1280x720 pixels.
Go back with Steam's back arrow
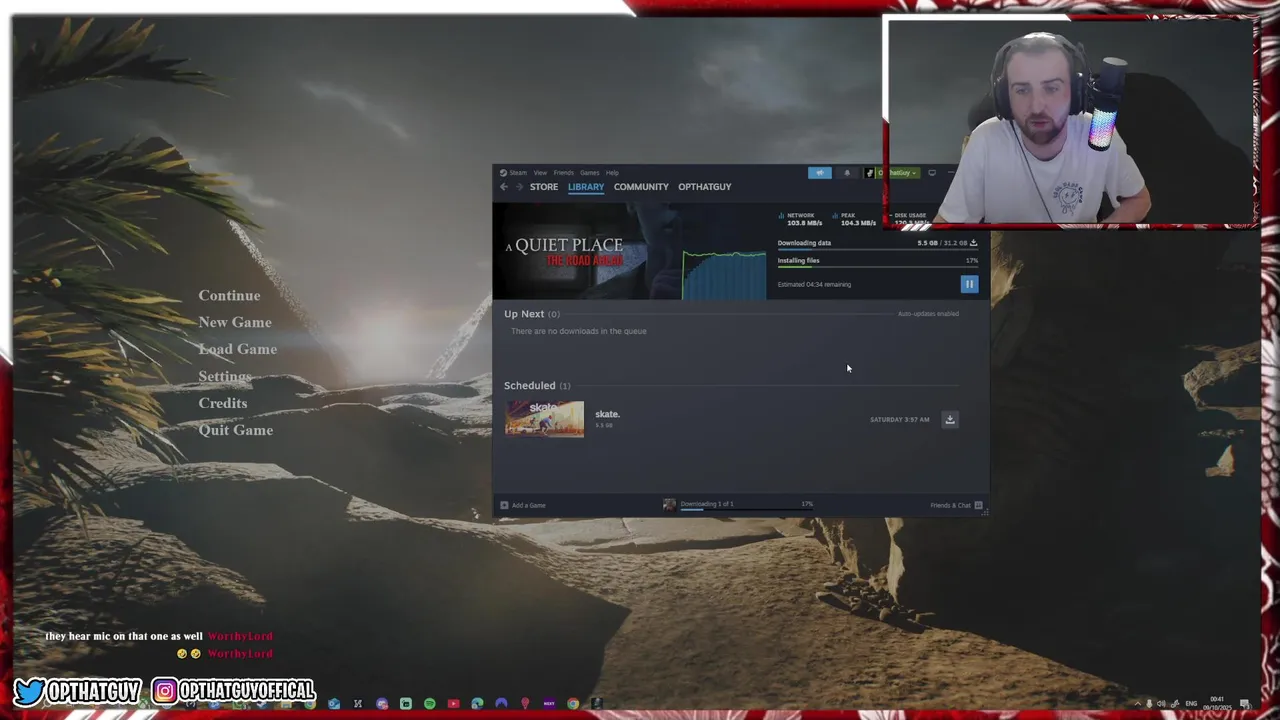point(504,187)
